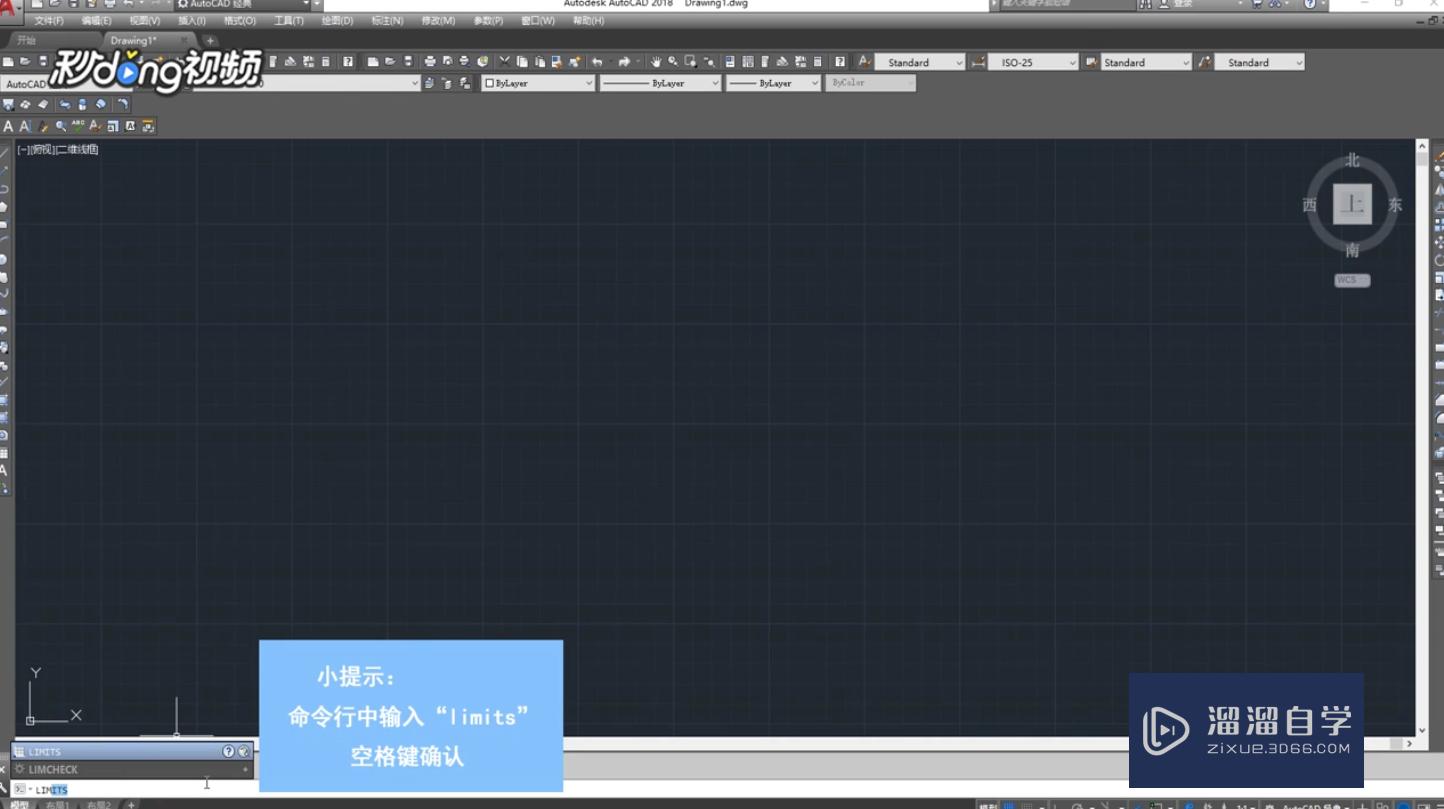Click the Plot (print) icon in toolbar
Screen dimensions: 1444x809
click(x=430, y=62)
